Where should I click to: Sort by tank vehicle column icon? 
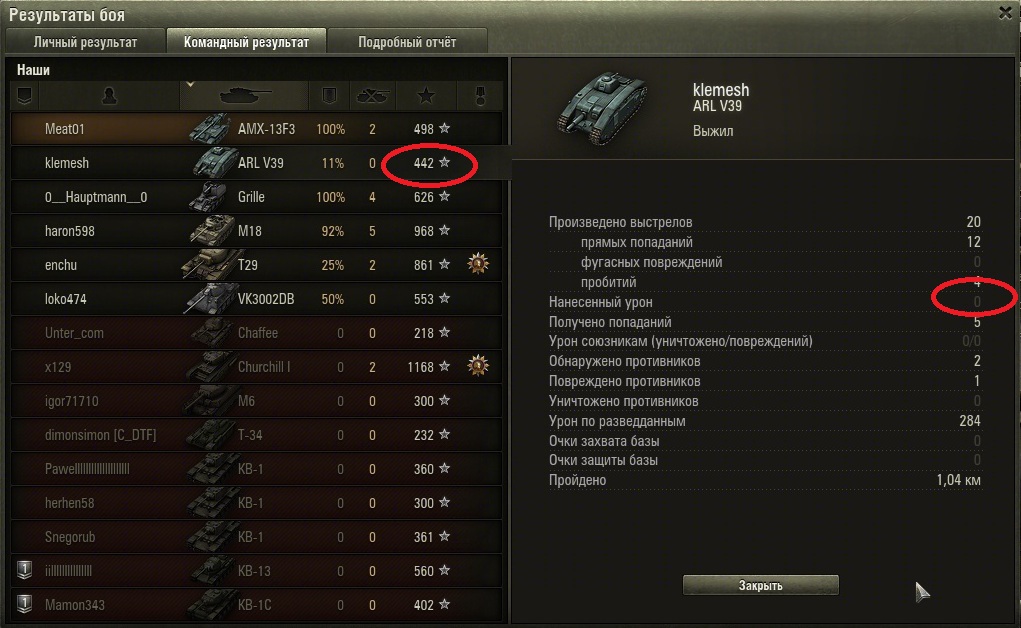[x=244, y=96]
